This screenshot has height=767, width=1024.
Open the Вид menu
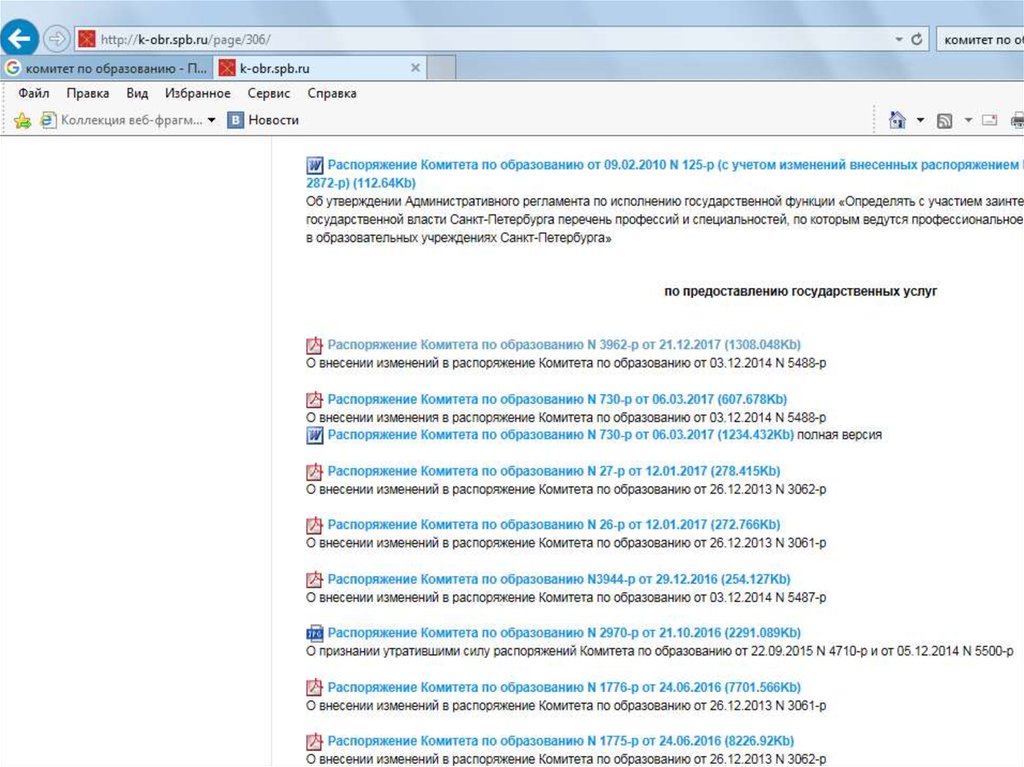click(x=137, y=93)
